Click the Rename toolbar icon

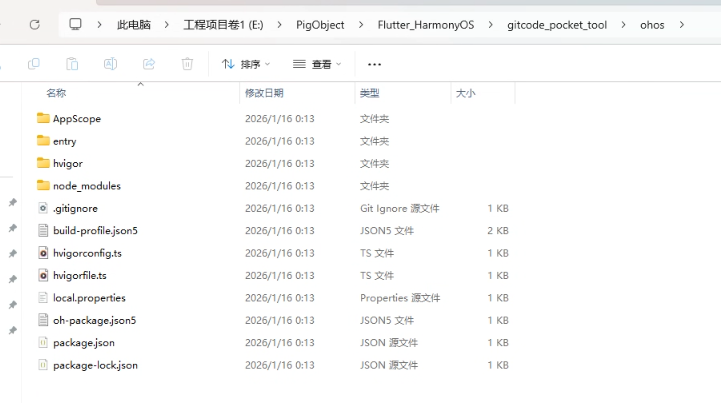pyautogui.click(x=110, y=64)
